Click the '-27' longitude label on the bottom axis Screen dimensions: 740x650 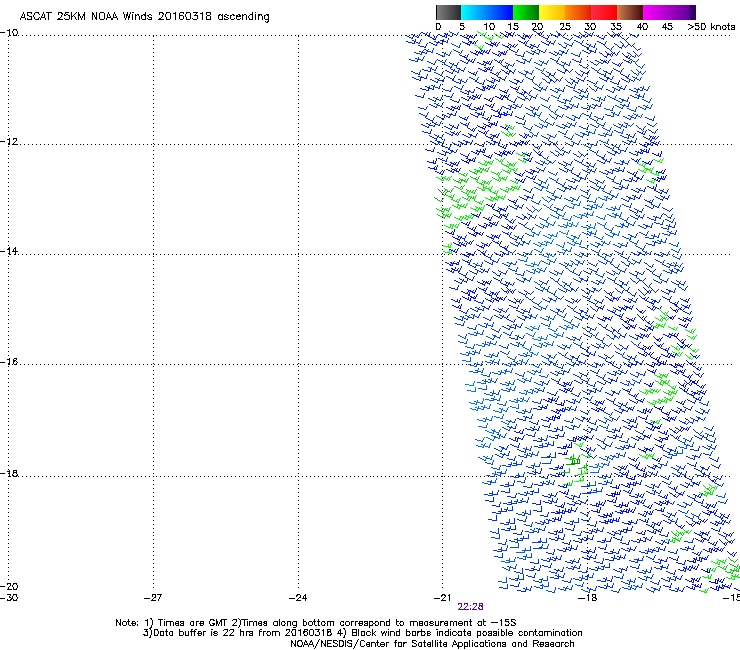[x=153, y=598]
